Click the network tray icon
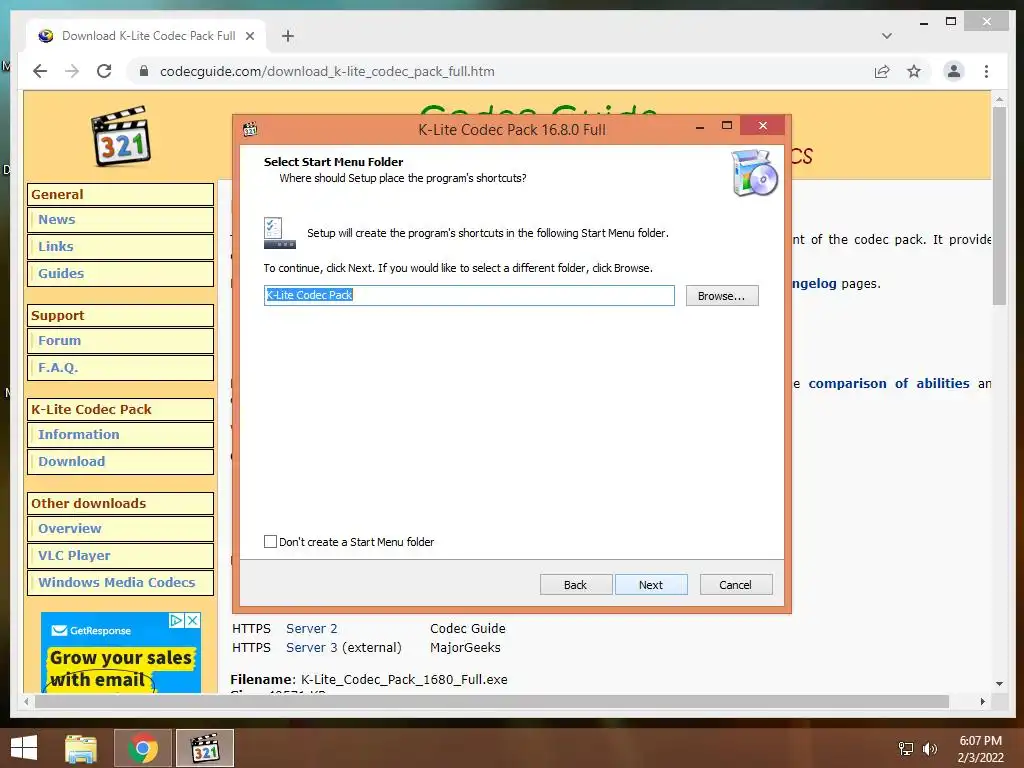The height and width of the screenshot is (768, 1024). [x=906, y=748]
